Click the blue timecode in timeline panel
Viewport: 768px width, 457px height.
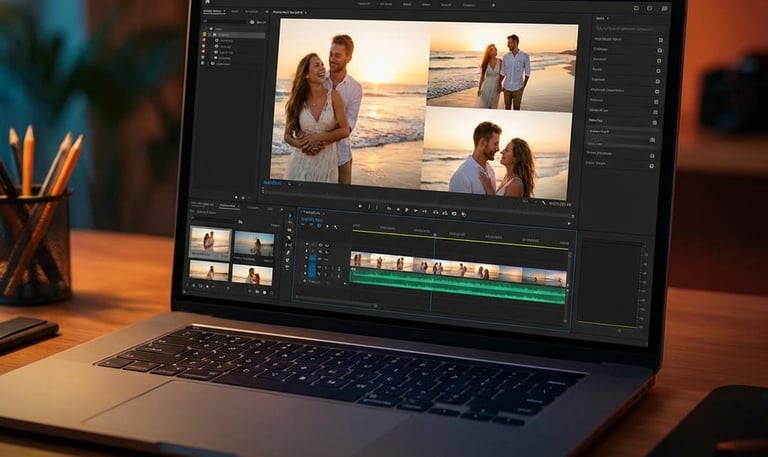coord(312,220)
